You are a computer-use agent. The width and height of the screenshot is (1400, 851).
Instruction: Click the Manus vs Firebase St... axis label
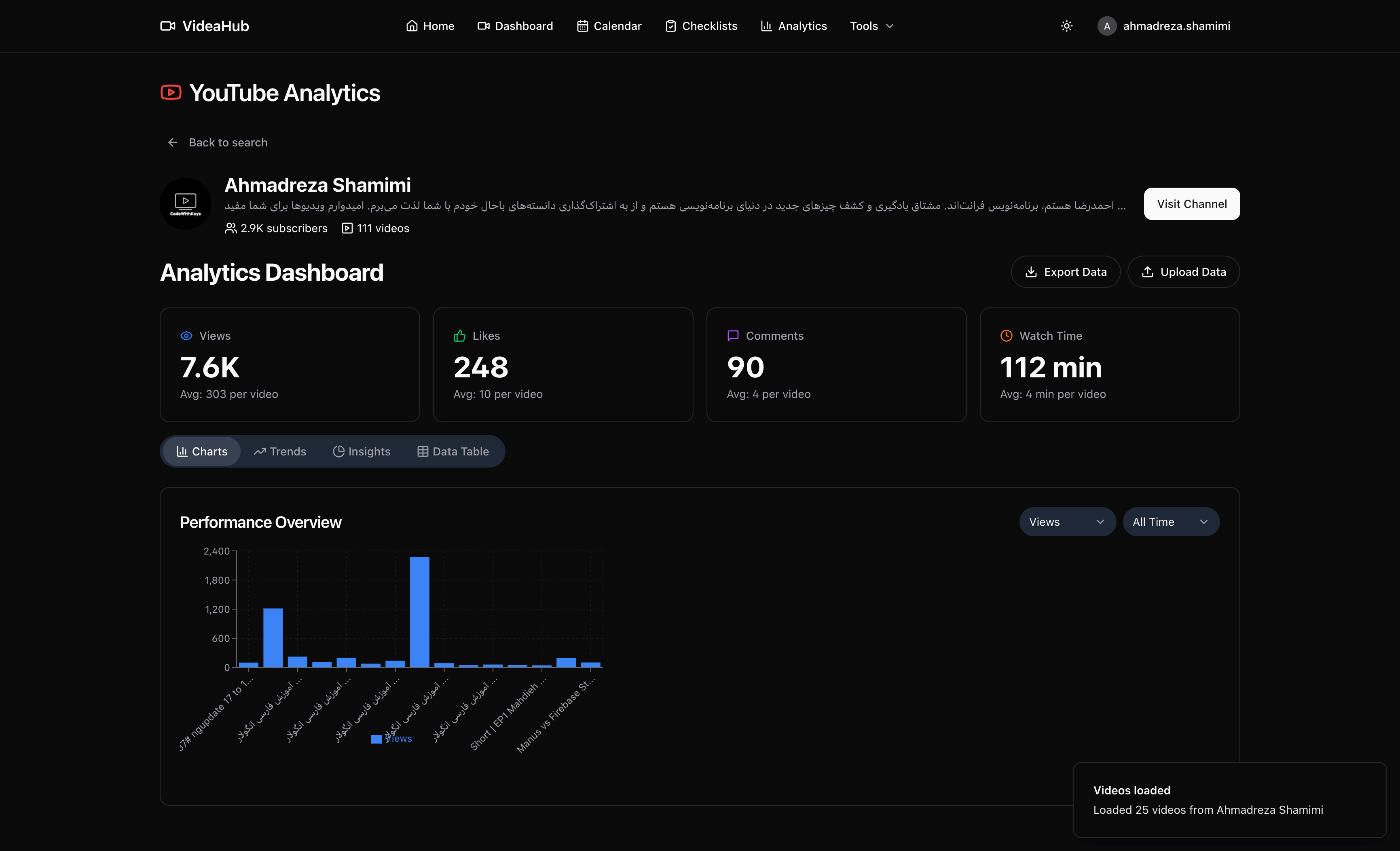(556, 715)
